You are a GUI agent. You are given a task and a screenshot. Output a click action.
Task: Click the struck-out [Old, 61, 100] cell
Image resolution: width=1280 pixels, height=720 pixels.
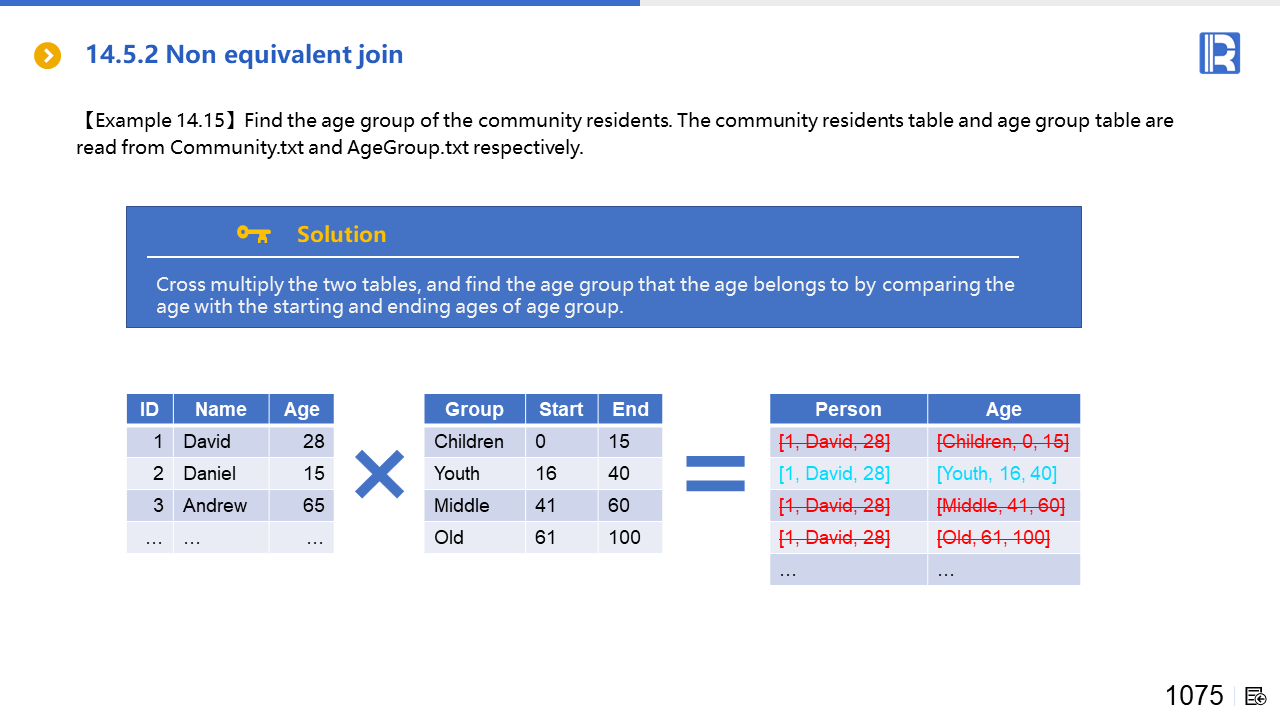point(993,537)
